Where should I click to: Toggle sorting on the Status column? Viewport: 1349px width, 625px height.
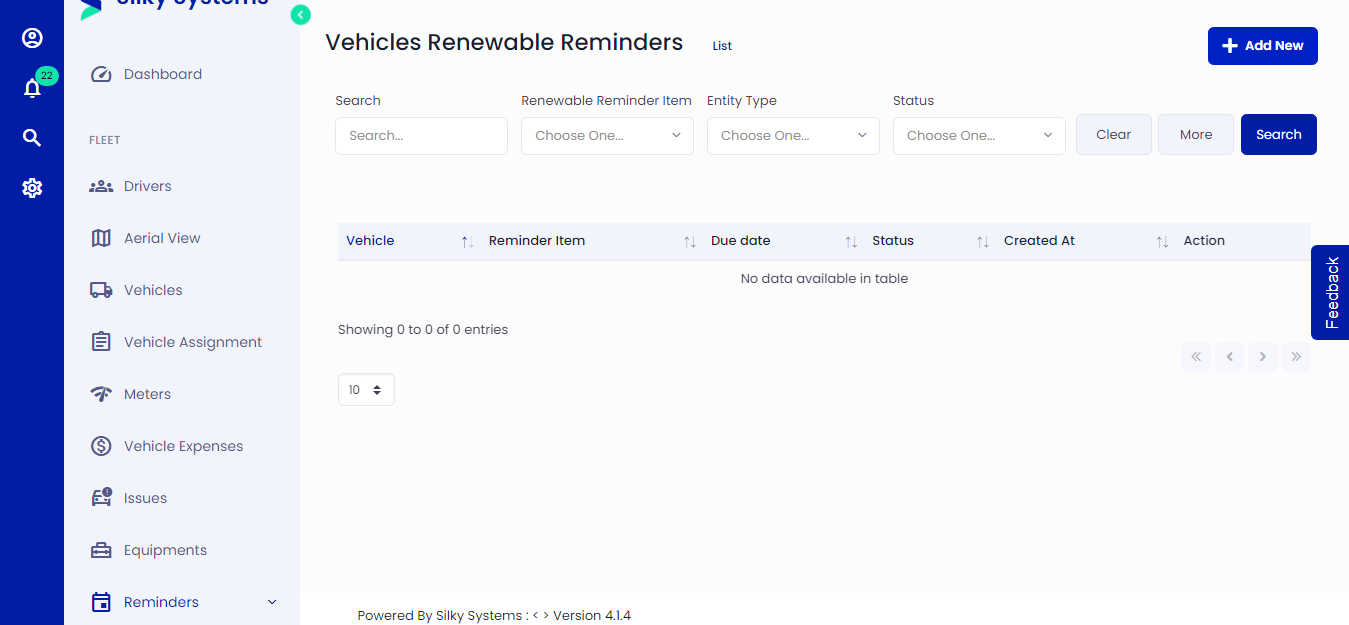[981, 240]
